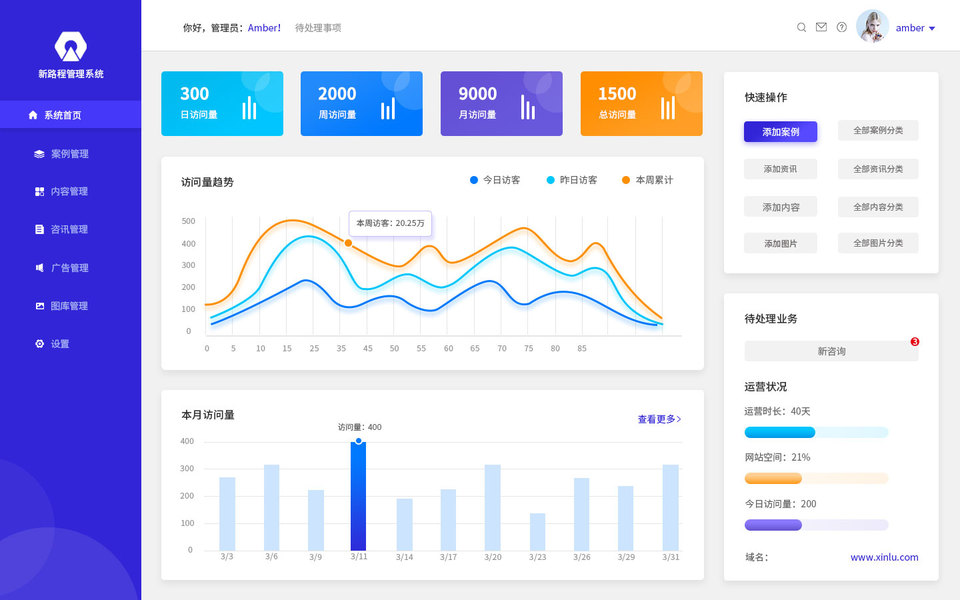Click the layers icon beside 案例管理
The height and width of the screenshot is (600, 960).
(x=39, y=154)
